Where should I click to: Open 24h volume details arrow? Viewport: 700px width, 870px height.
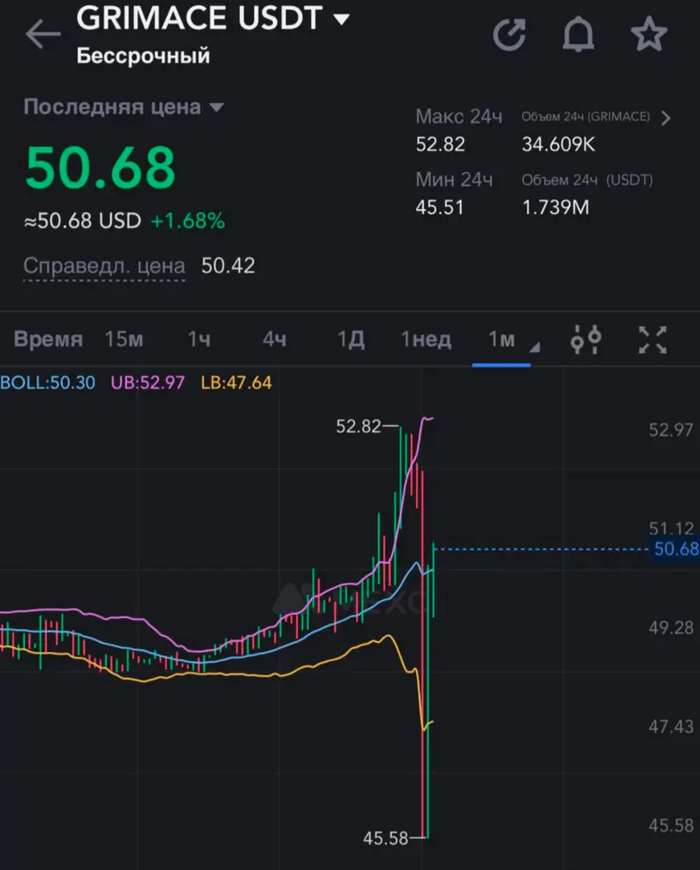[667, 118]
